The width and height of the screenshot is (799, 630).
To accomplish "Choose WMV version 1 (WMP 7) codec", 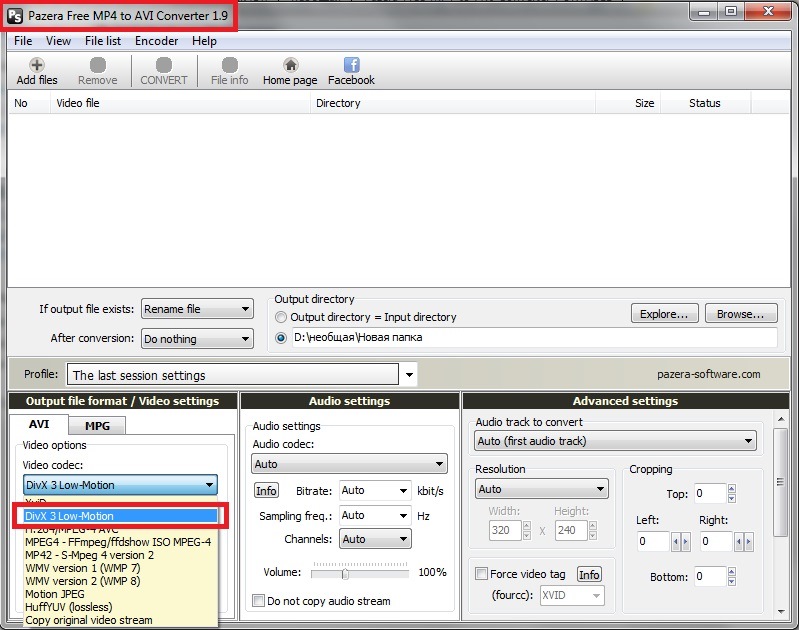I will tap(121, 568).
